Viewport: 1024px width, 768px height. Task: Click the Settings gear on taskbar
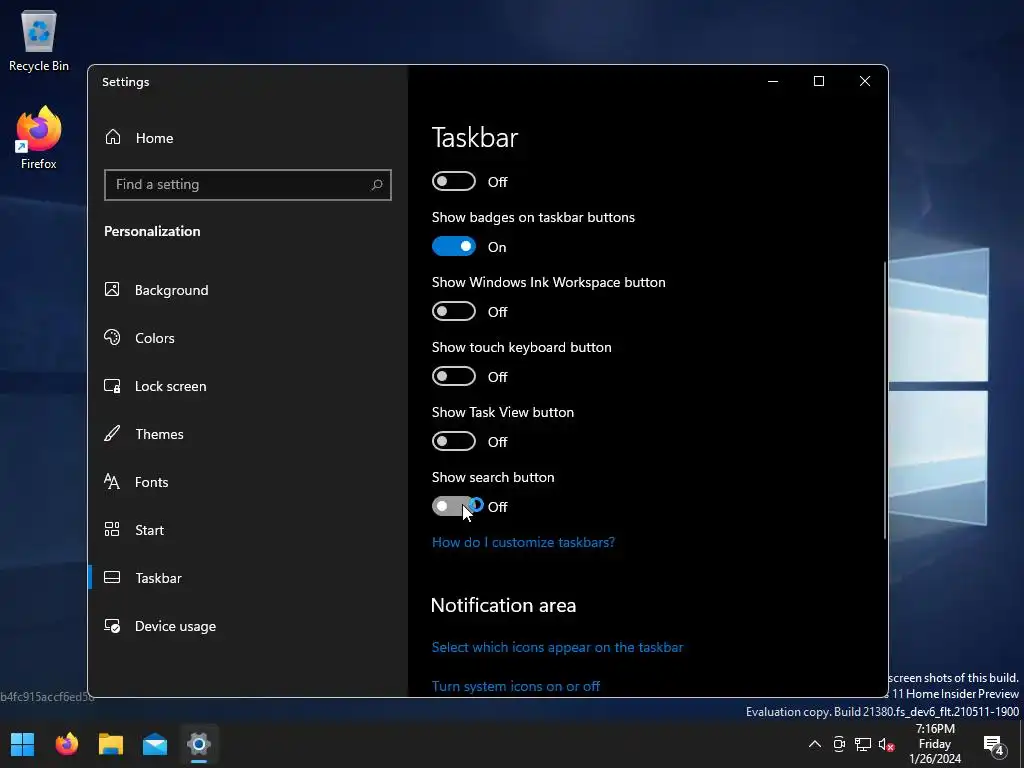click(x=199, y=744)
